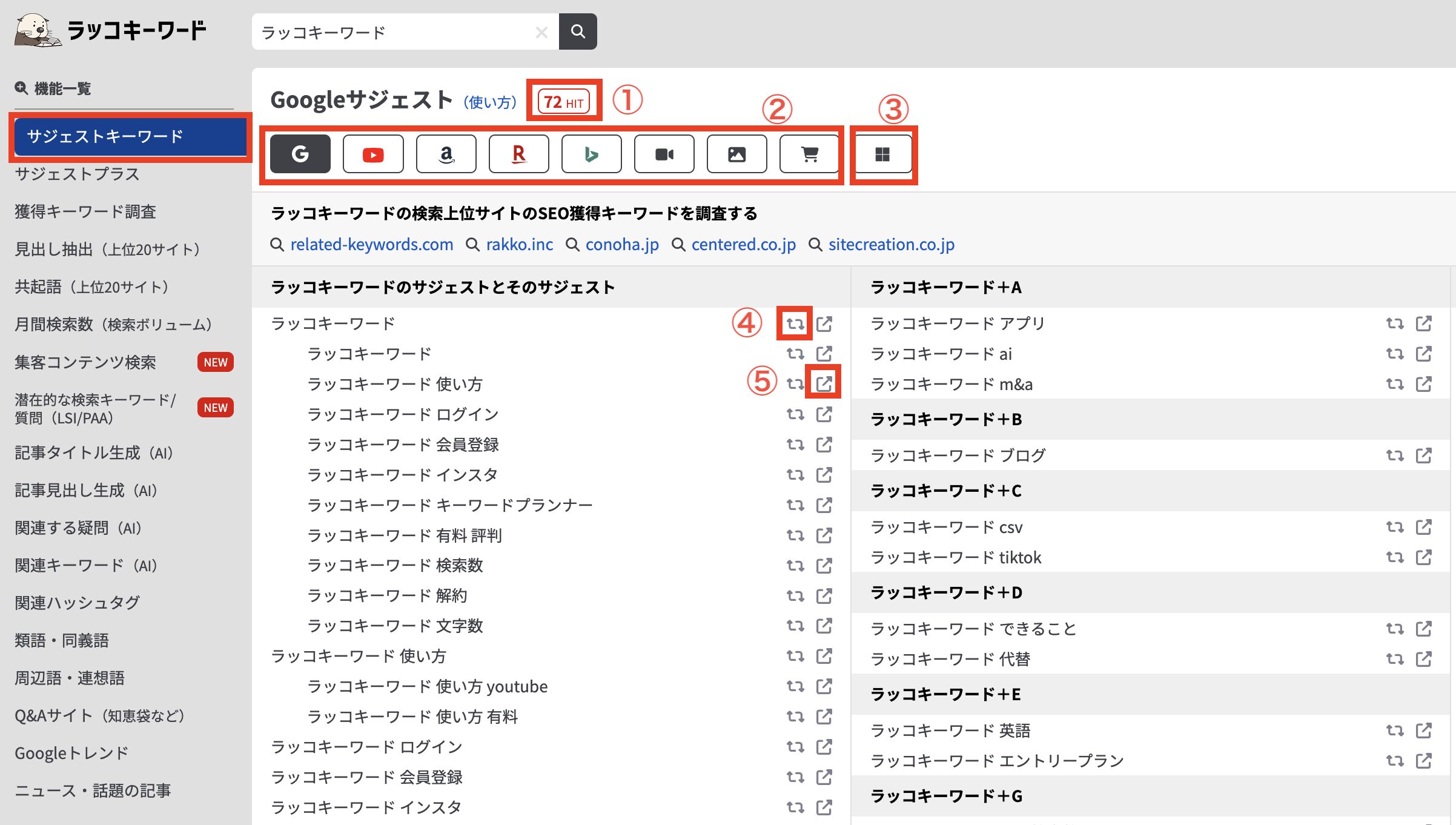Open external link for ラッコキーワード エントリープラン

click(1424, 761)
